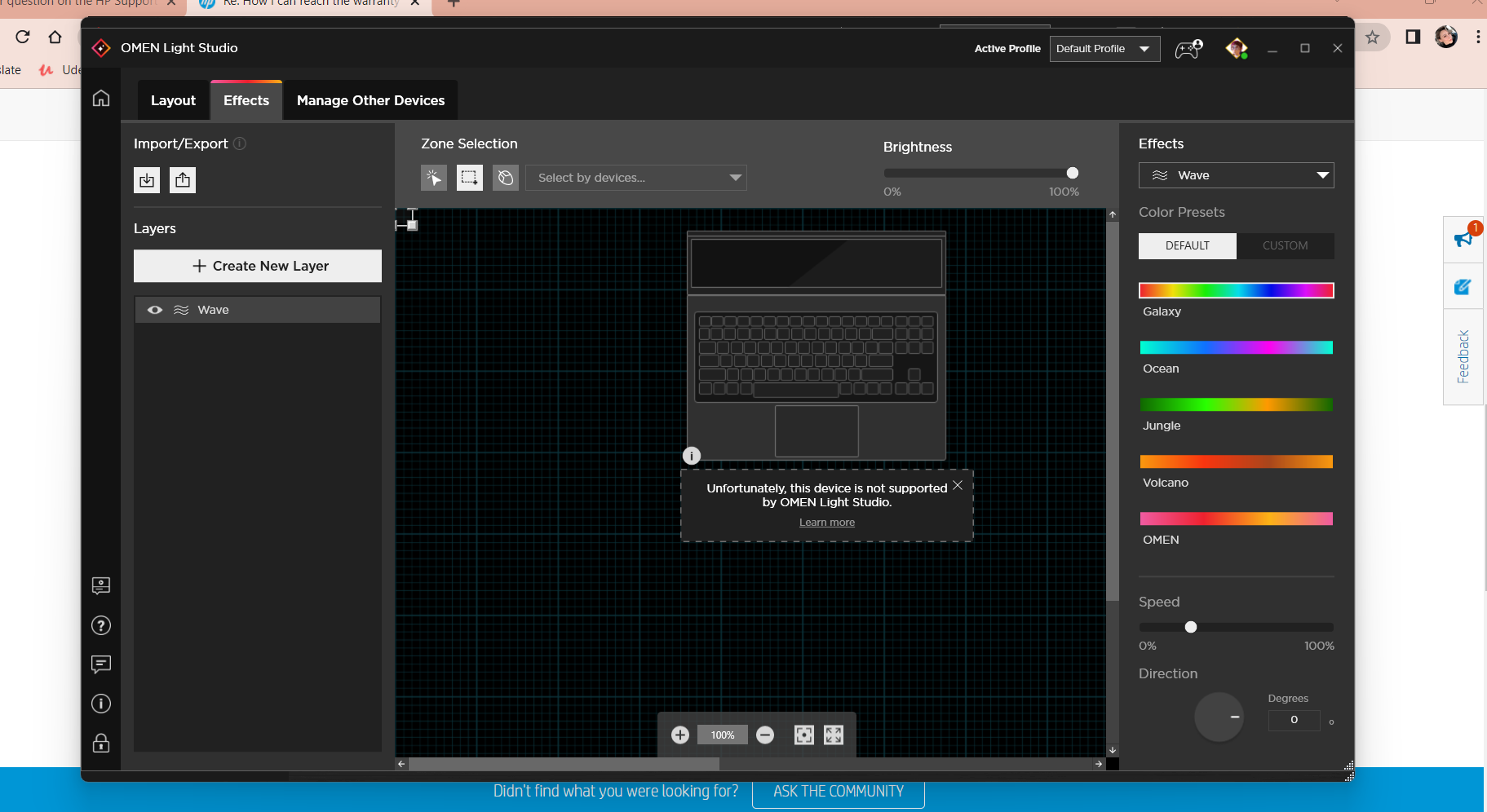
Task: Click the Export profile icon
Action: point(183,180)
